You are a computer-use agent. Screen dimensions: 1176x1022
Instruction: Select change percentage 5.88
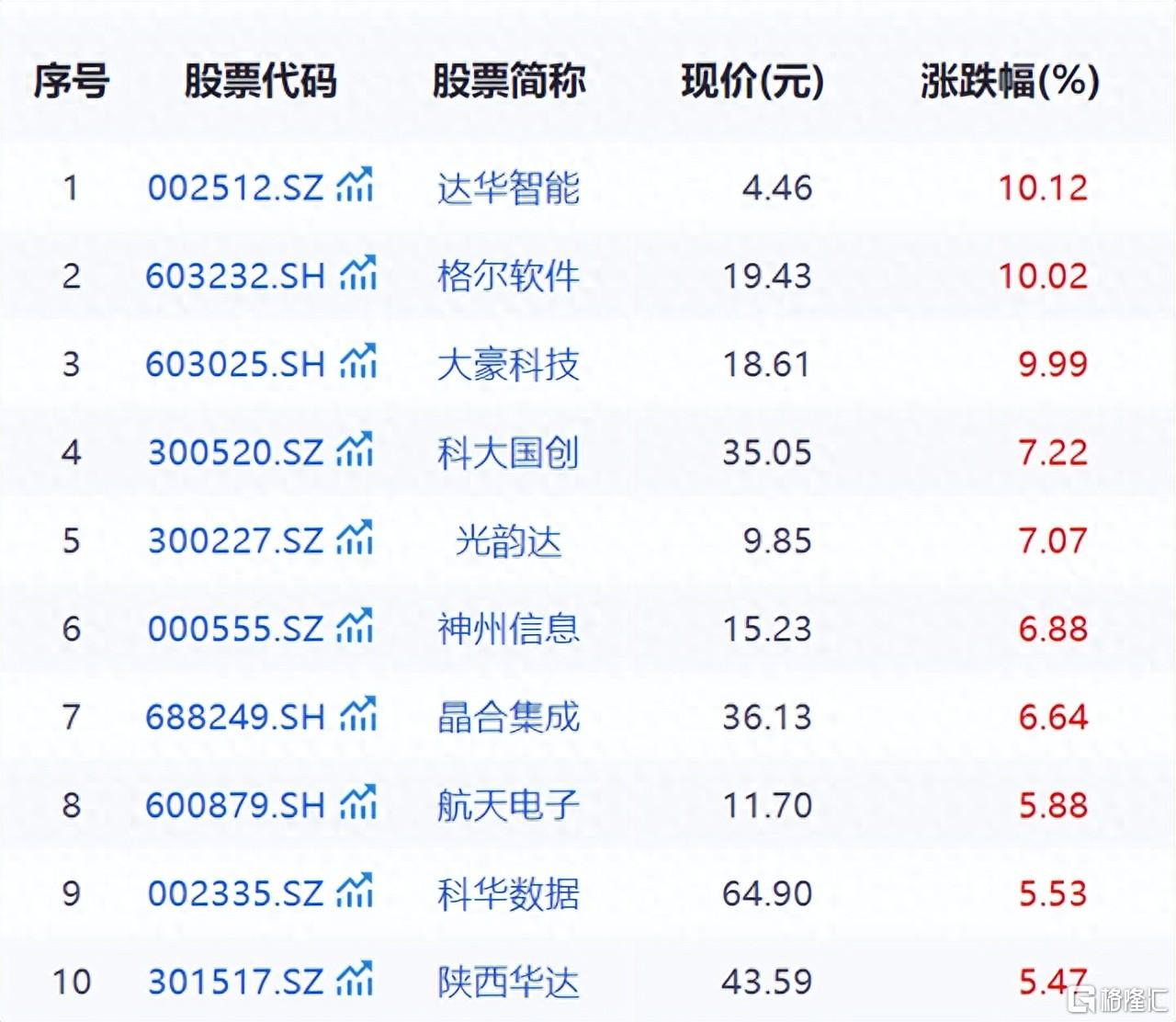(x=1053, y=806)
